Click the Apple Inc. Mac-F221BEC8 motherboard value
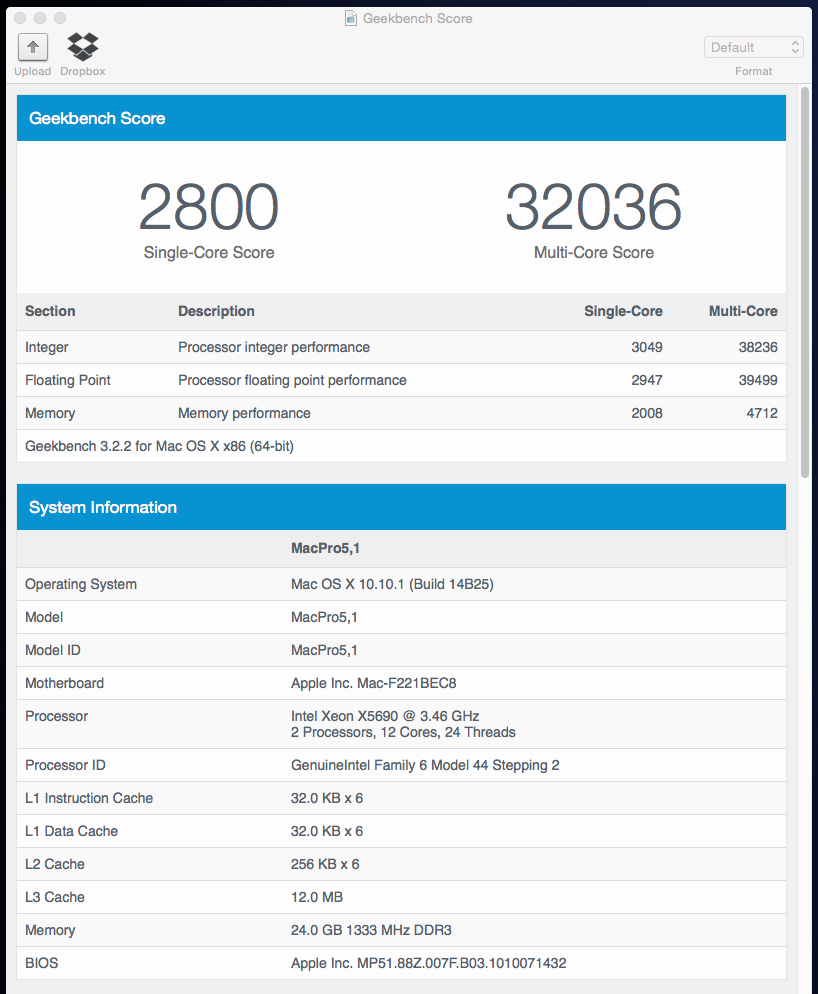 pos(373,683)
